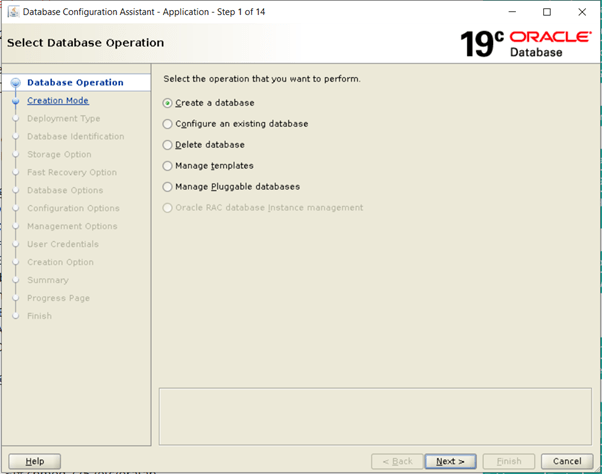Select the Manage templates radio button

click(168, 166)
